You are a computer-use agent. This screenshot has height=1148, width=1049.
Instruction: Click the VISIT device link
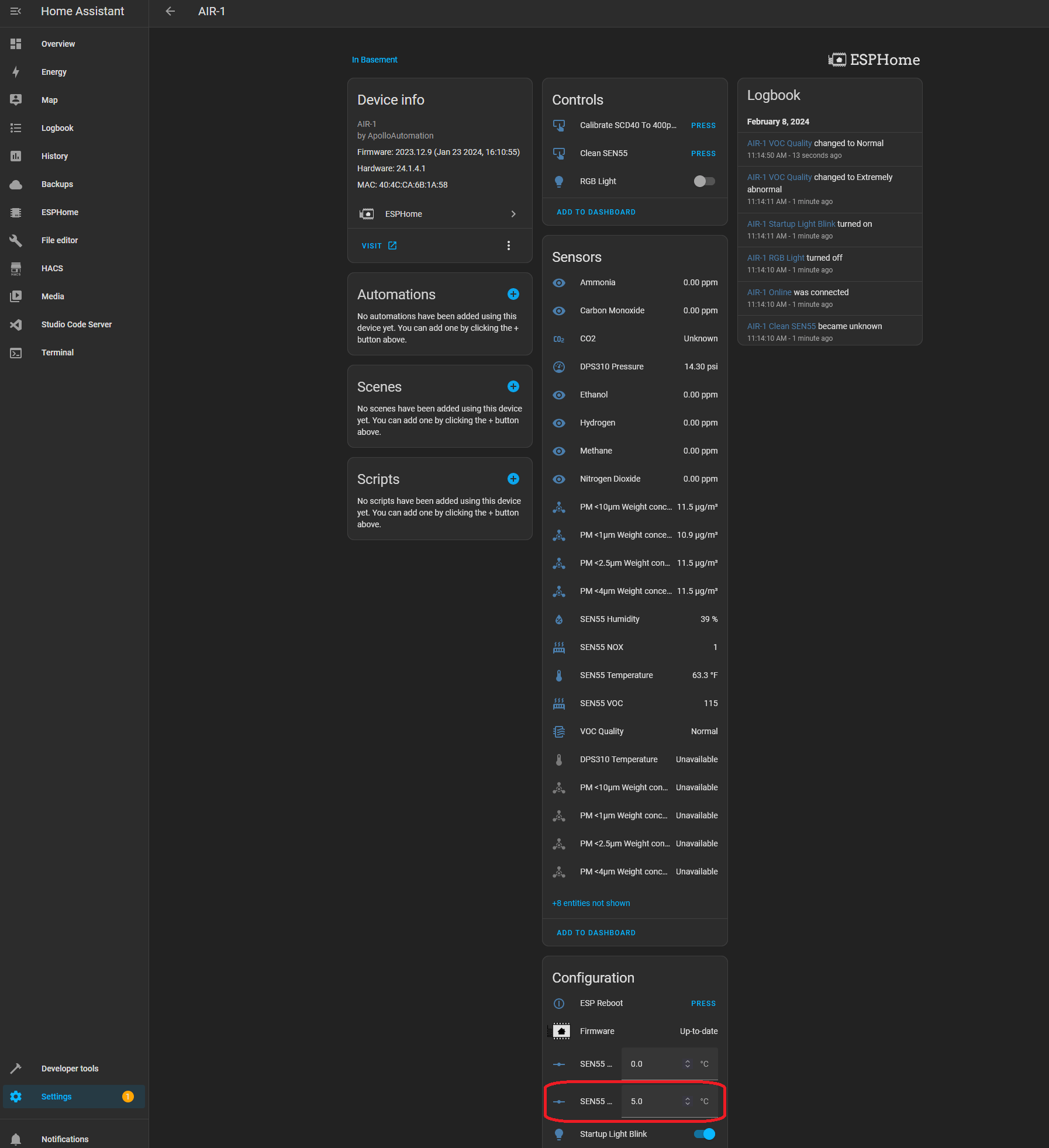(379, 246)
